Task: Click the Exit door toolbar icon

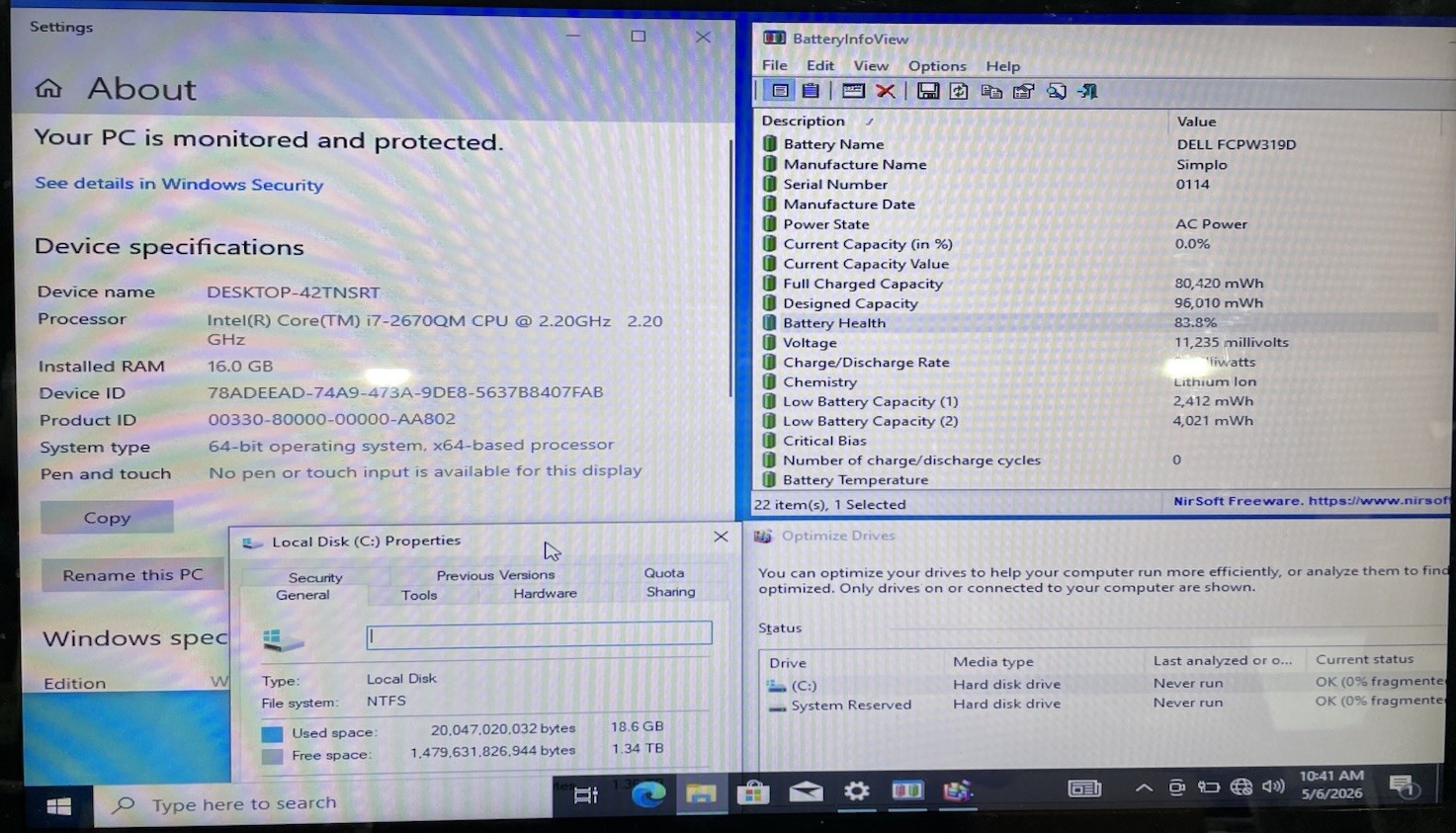Action: (1088, 91)
